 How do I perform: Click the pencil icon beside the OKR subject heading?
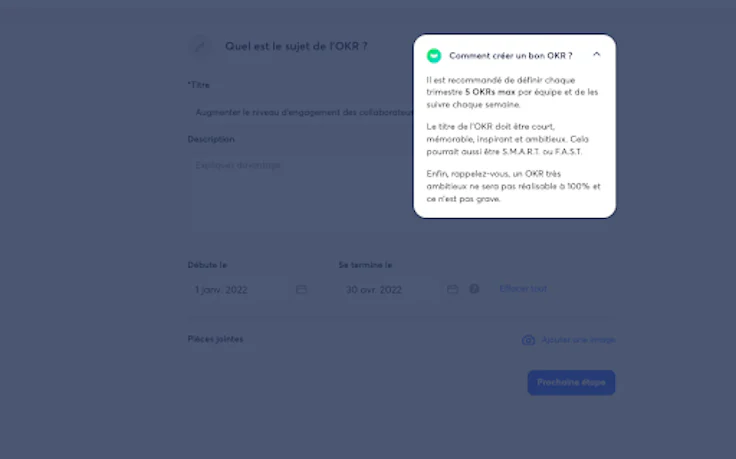200,46
